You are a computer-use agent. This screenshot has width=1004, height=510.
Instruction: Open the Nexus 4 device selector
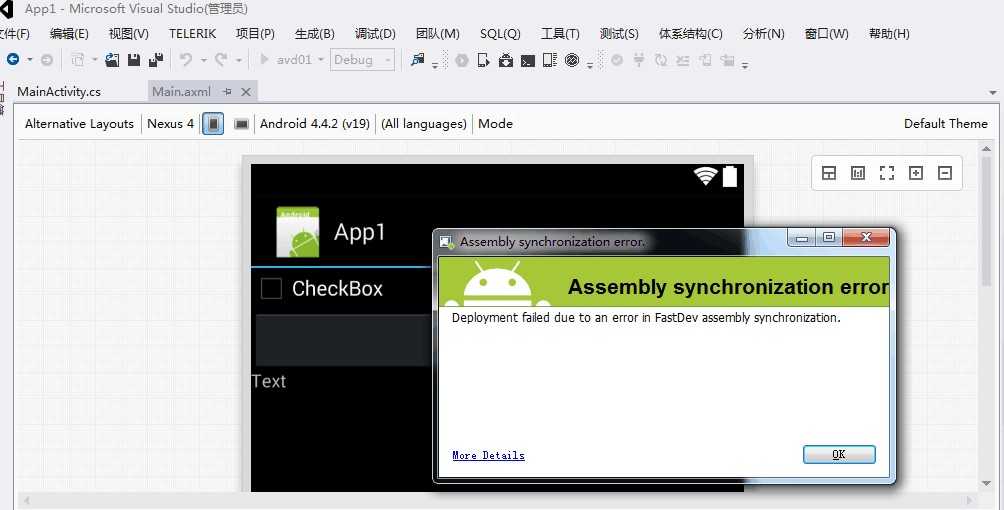pyautogui.click(x=170, y=124)
